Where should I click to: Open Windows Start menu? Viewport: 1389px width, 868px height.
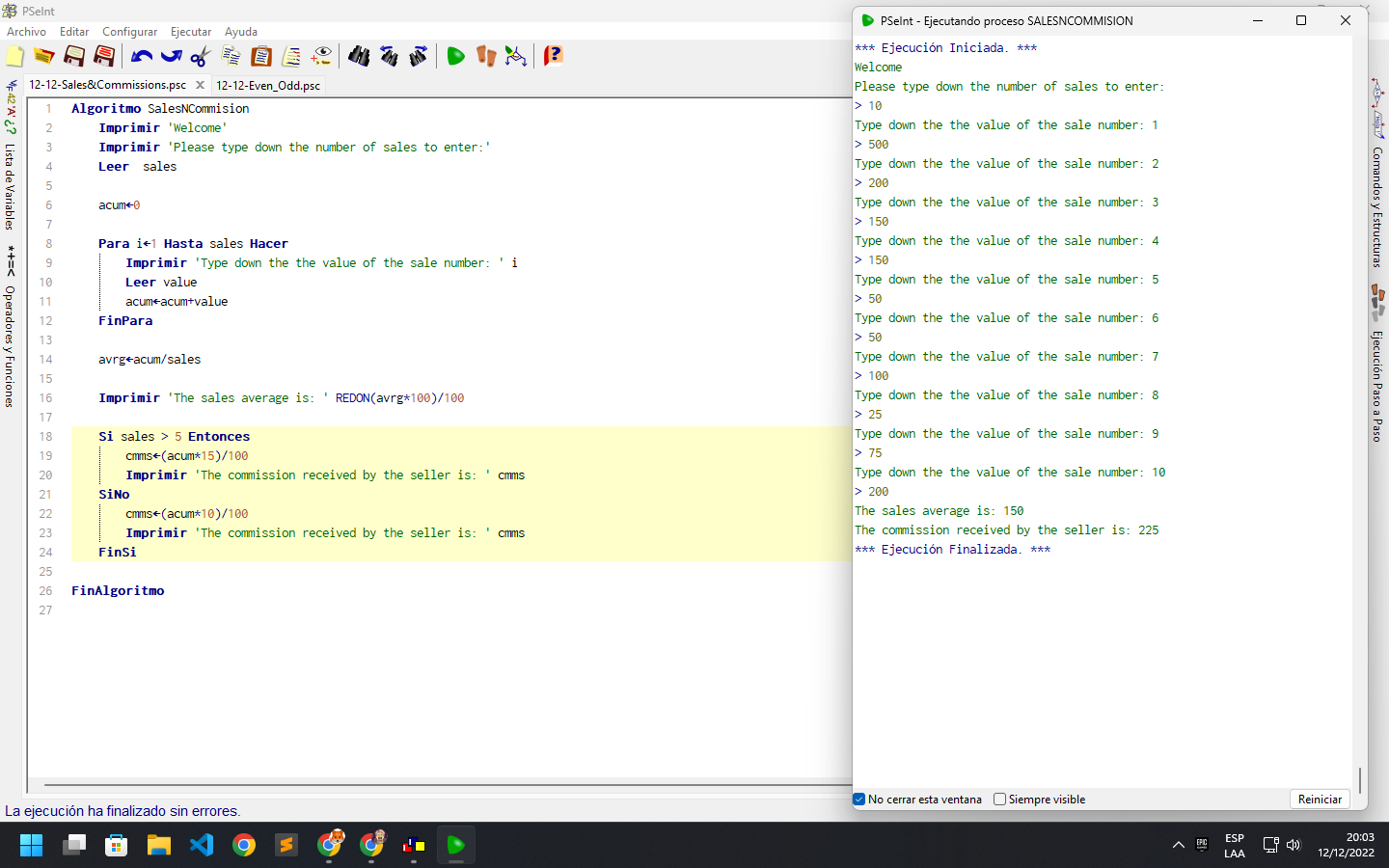click(x=31, y=846)
